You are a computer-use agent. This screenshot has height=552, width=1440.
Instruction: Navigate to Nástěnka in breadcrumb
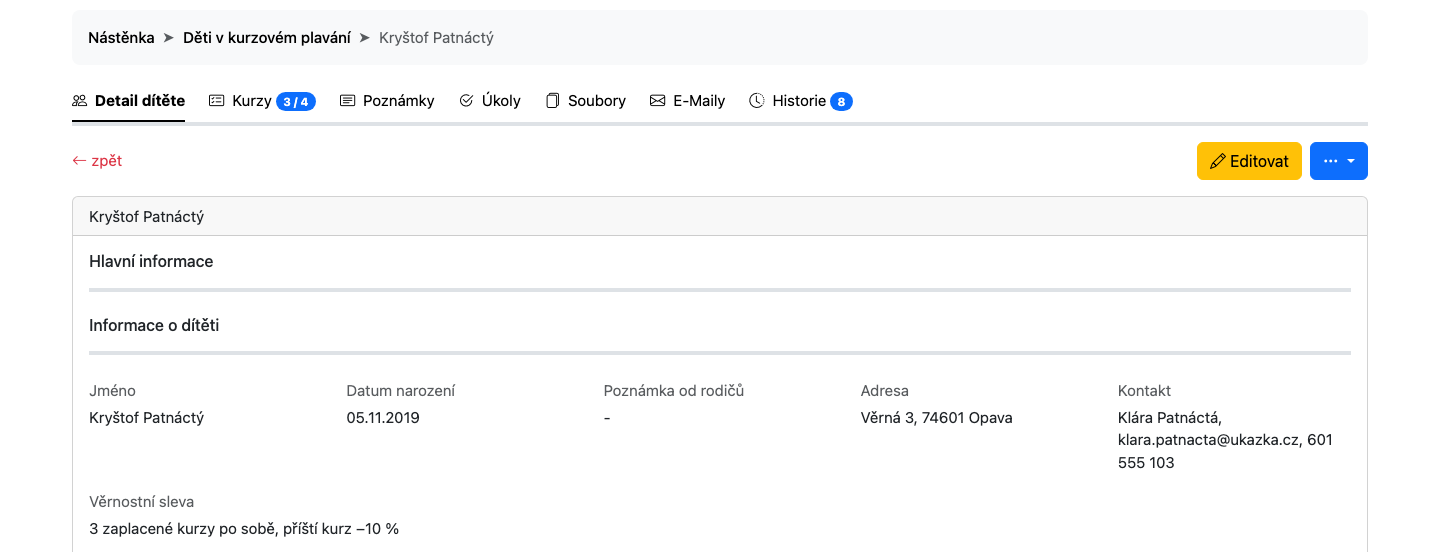(x=121, y=38)
